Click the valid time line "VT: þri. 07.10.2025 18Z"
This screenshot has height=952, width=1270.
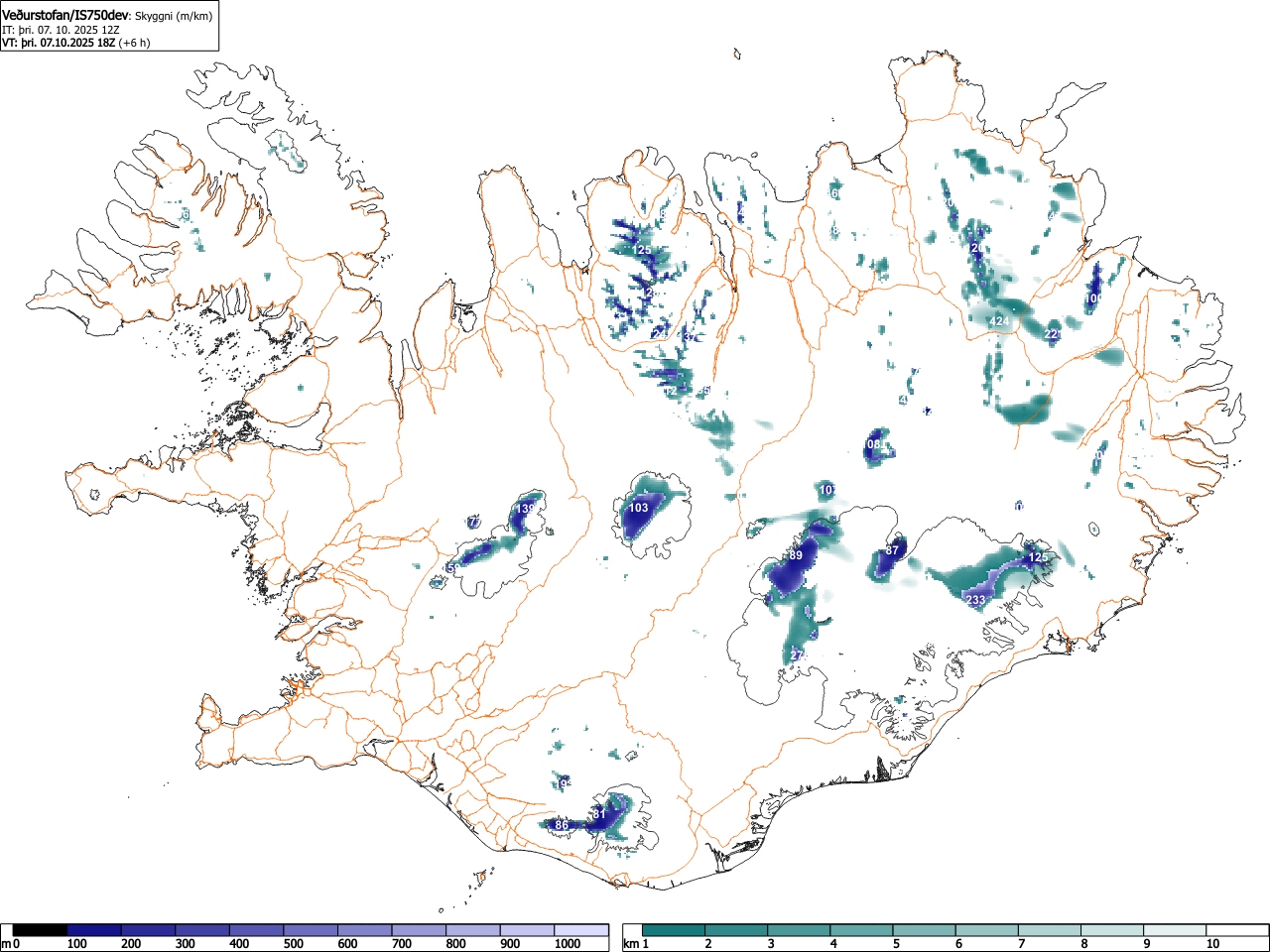point(58,43)
